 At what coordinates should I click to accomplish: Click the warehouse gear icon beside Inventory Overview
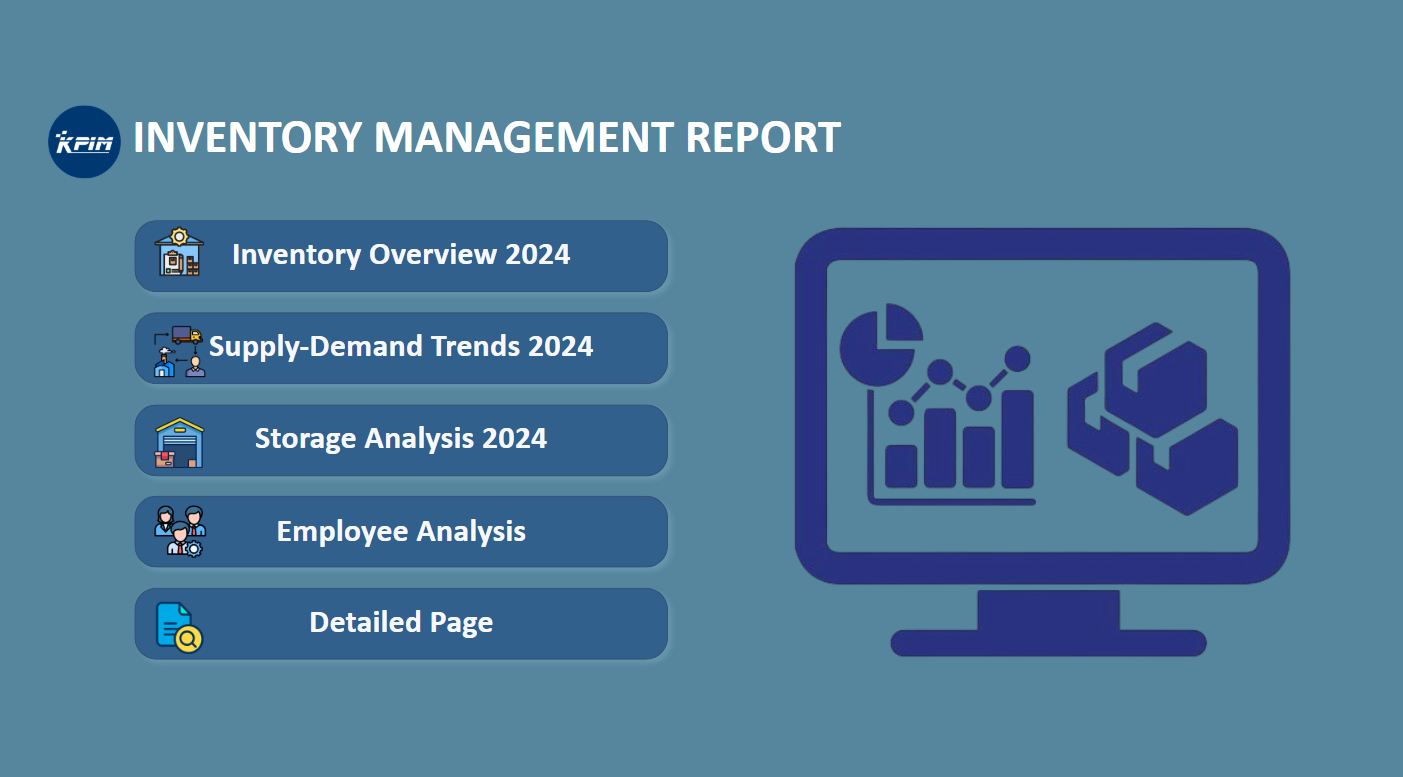pos(179,252)
